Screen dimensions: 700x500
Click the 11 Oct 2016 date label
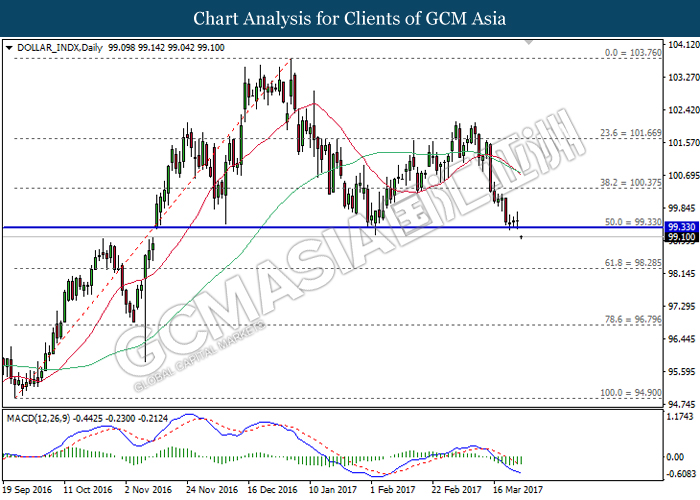pyautogui.click(x=88, y=490)
